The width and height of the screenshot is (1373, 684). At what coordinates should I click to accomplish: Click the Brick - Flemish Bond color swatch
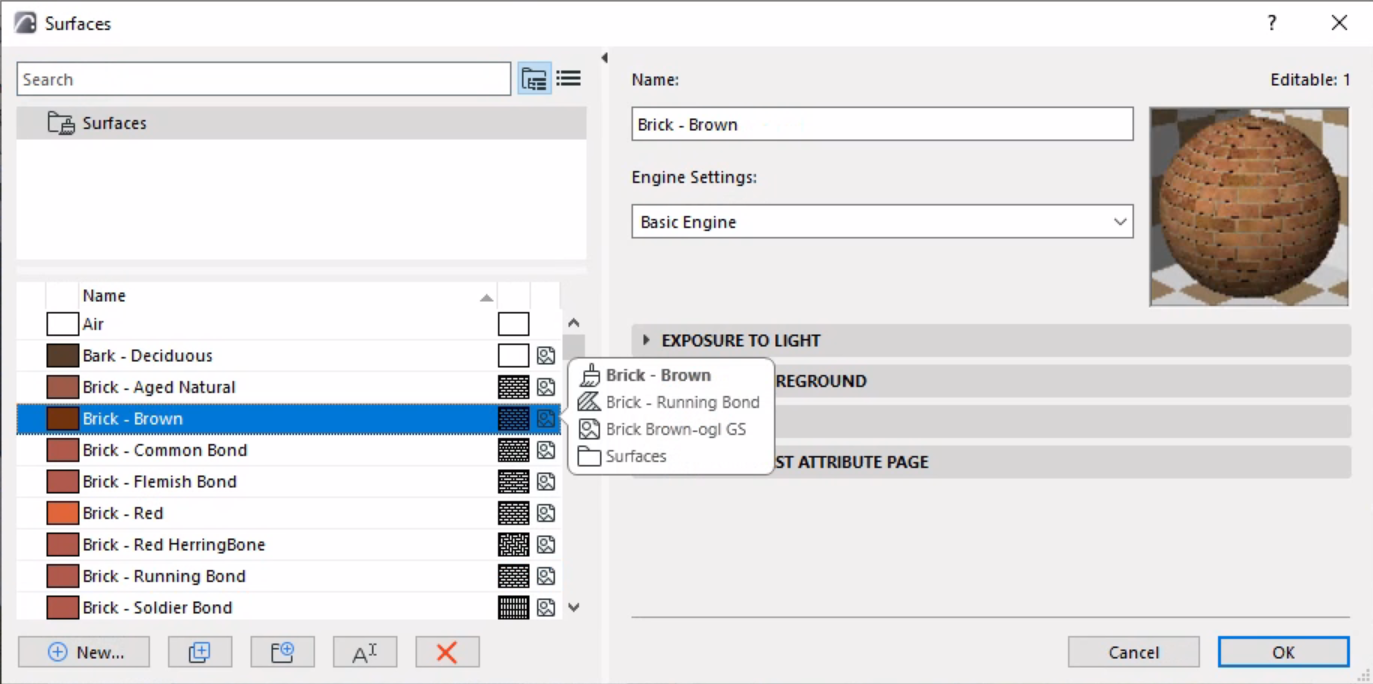click(x=62, y=481)
